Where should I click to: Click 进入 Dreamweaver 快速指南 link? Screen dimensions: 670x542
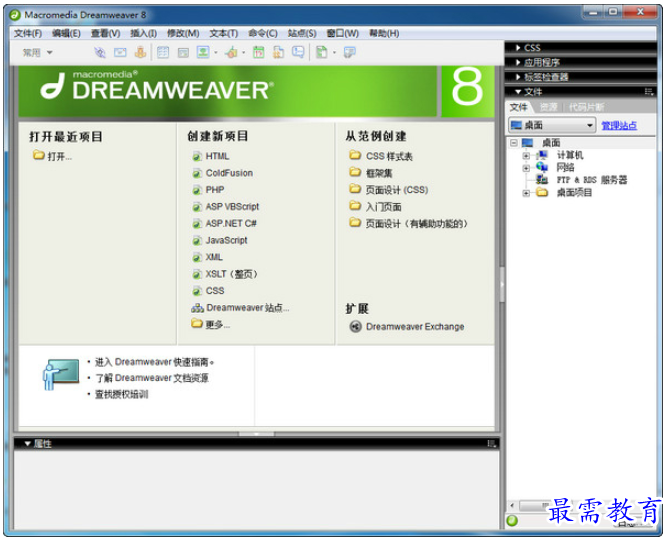point(154,362)
